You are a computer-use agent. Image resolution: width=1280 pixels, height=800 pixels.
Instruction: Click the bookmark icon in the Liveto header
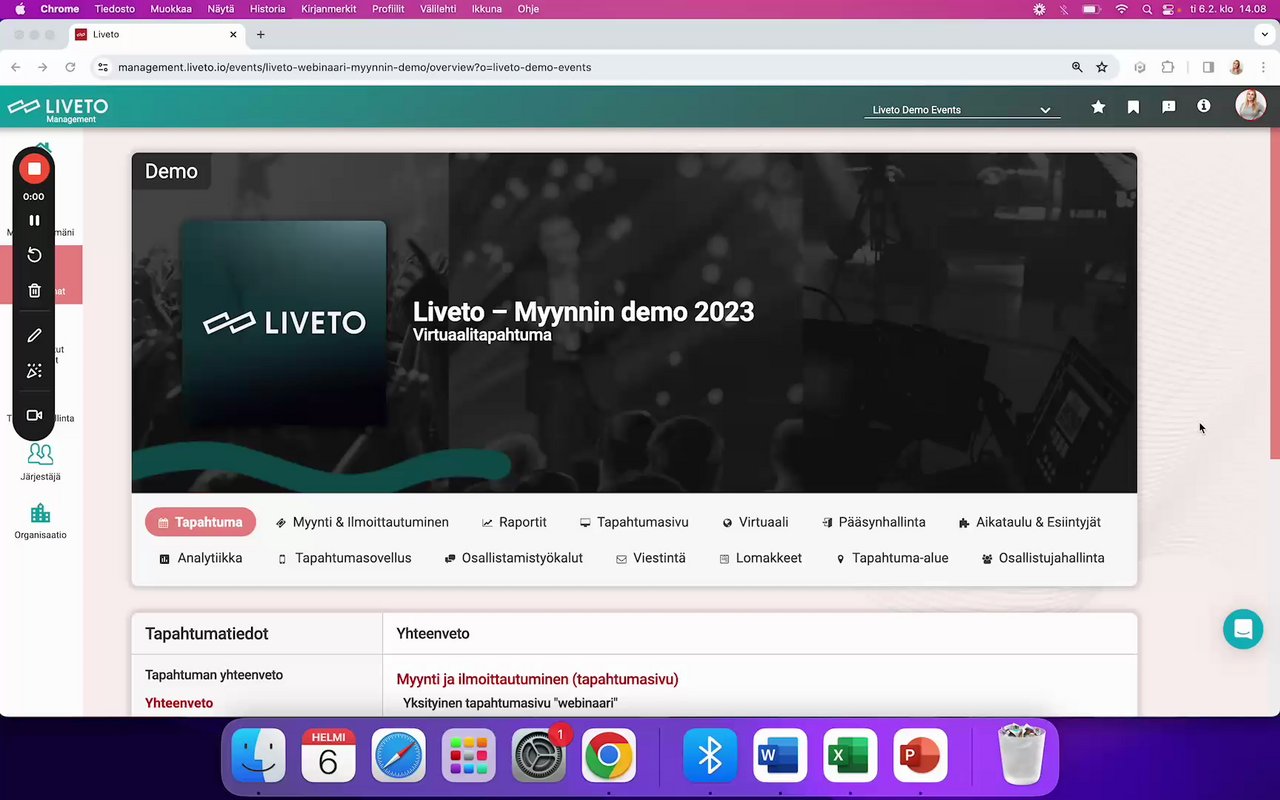pyautogui.click(x=1133, y=107)
